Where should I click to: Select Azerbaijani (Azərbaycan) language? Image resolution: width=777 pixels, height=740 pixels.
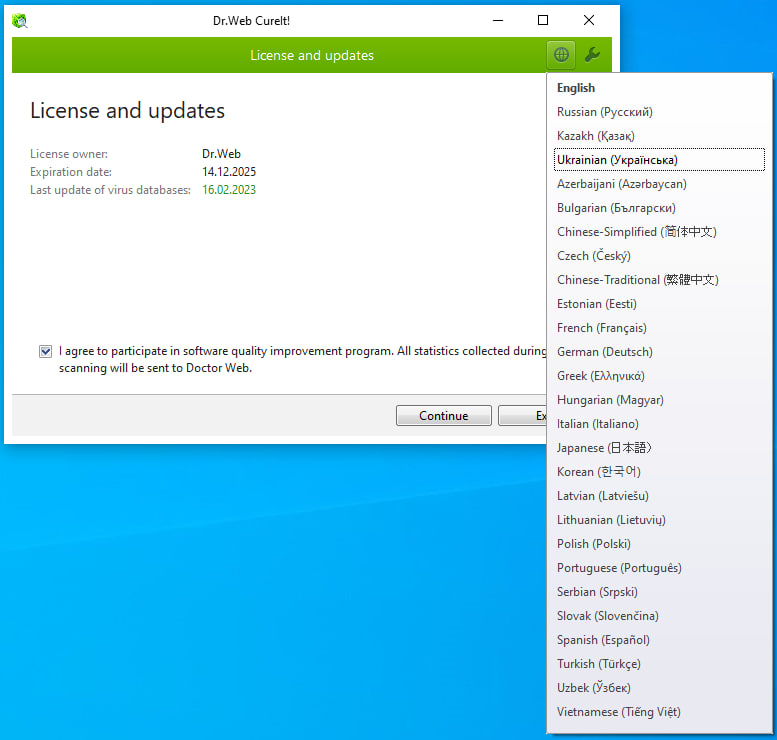(659, 184)
